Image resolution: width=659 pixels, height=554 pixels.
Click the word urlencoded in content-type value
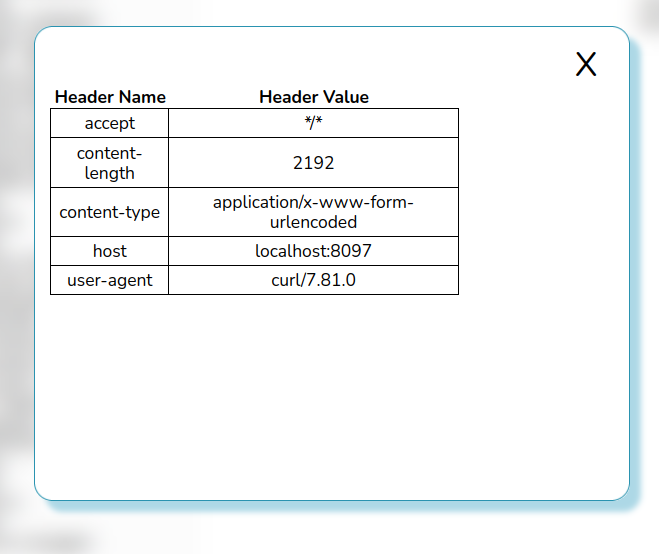(x=313, y=222)
